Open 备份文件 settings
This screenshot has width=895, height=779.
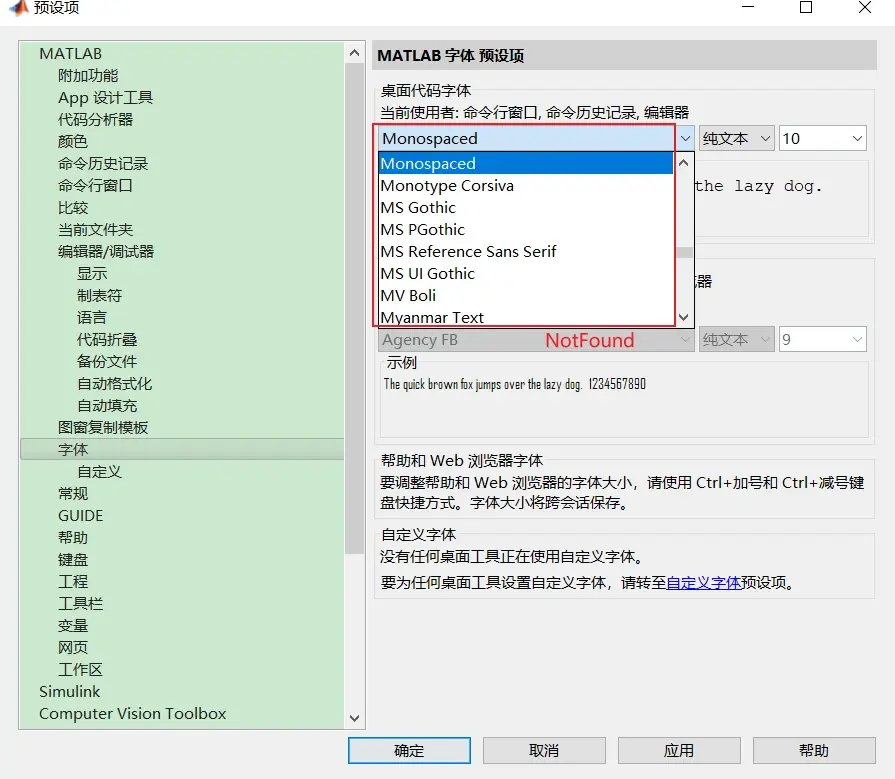coord(107,362)
